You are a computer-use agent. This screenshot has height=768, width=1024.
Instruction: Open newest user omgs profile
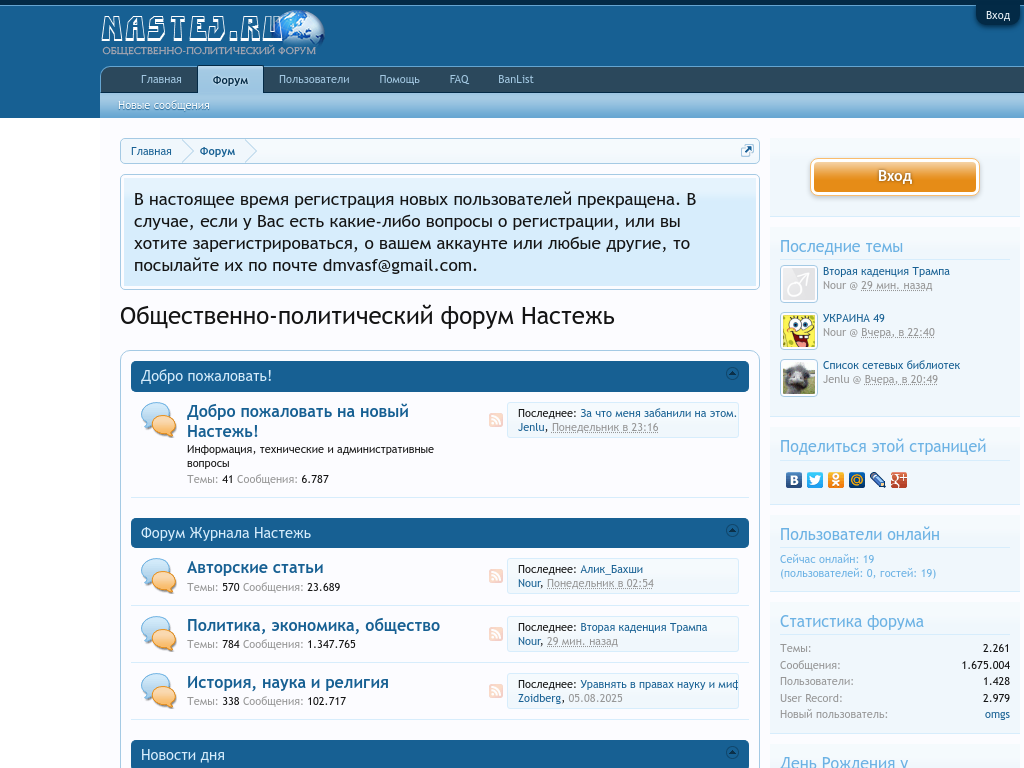point(997,714)
